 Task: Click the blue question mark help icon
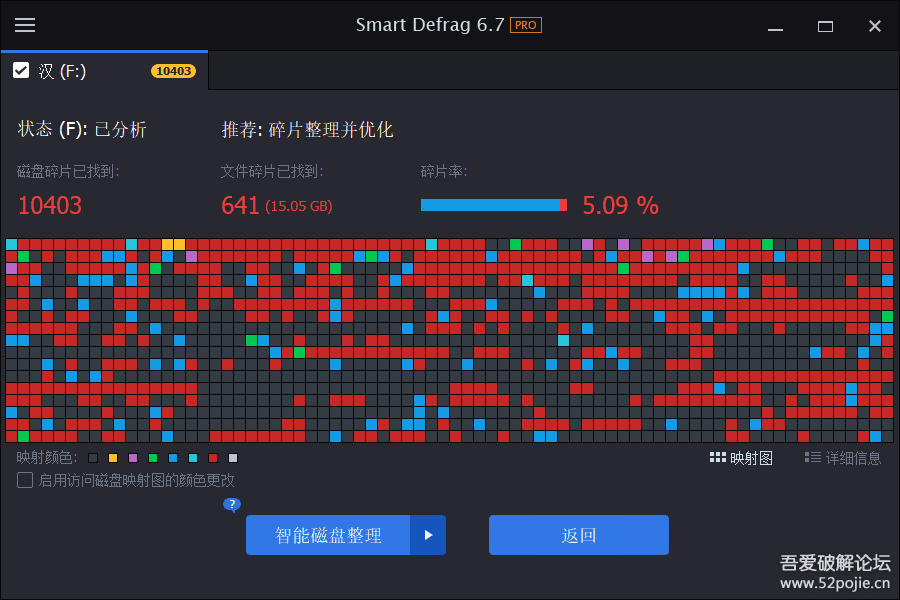point(231,505)
